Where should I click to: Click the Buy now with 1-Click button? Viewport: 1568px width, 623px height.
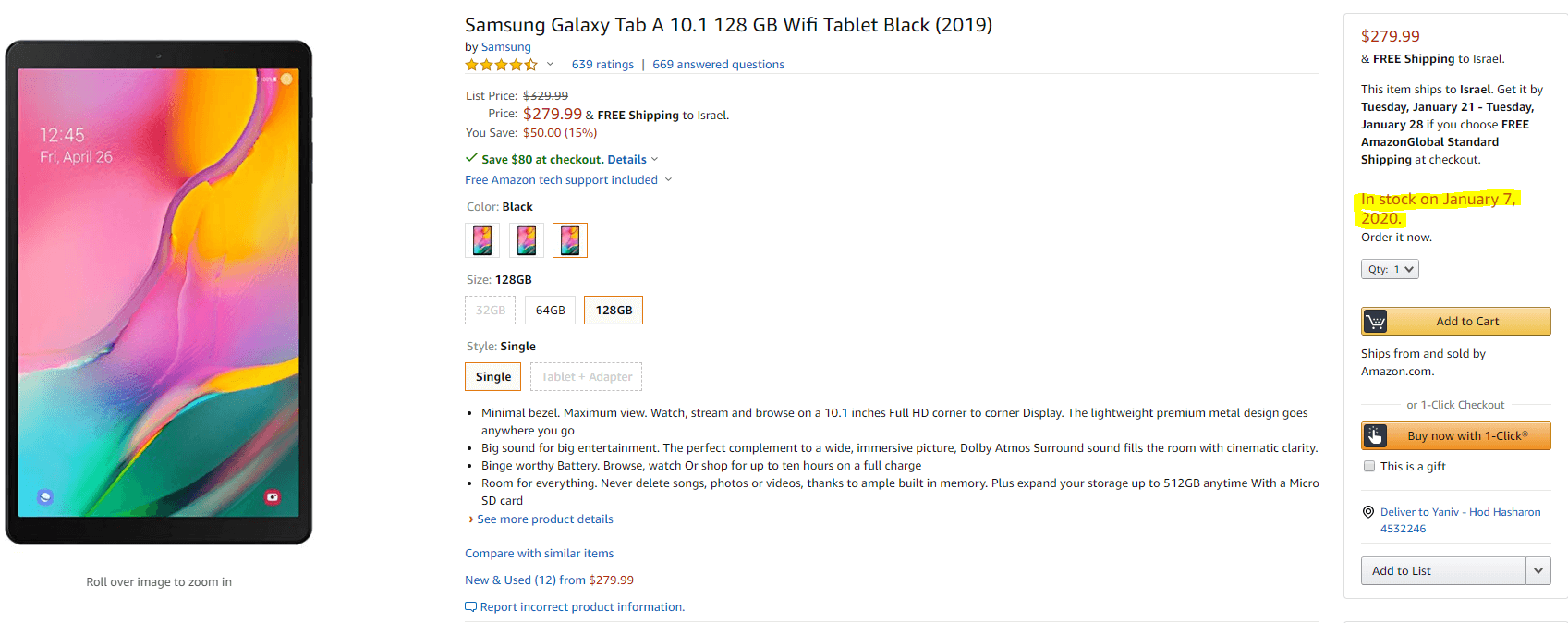[x=1466, y=436]
